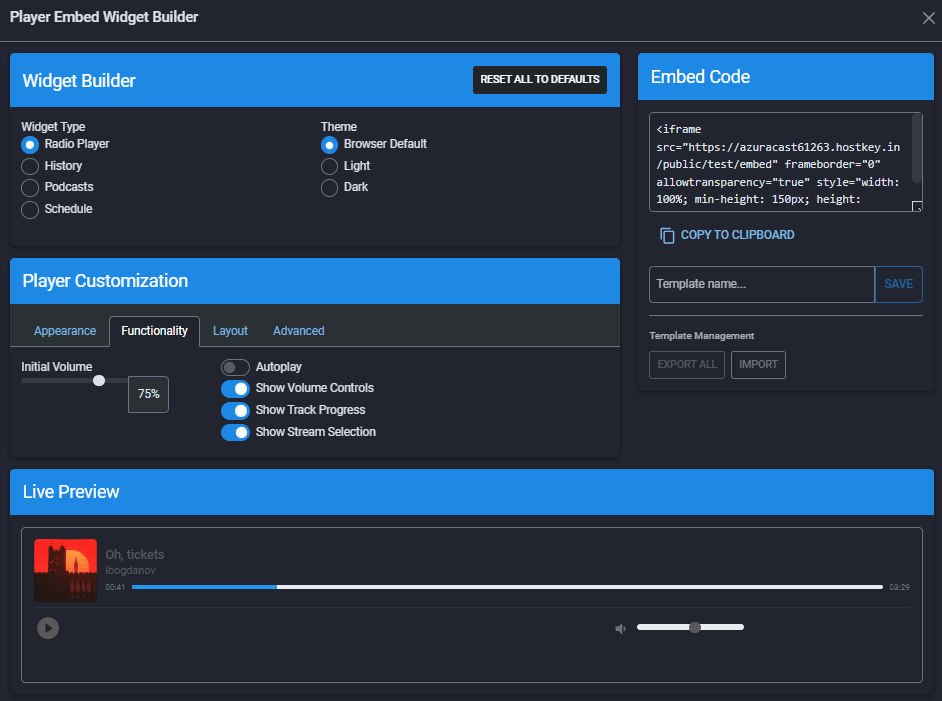Image resolution: width=942 pixels, height=701 pixels.
Task: Toggle Show Stream Selection off
Action: click(x=235, y=433)
